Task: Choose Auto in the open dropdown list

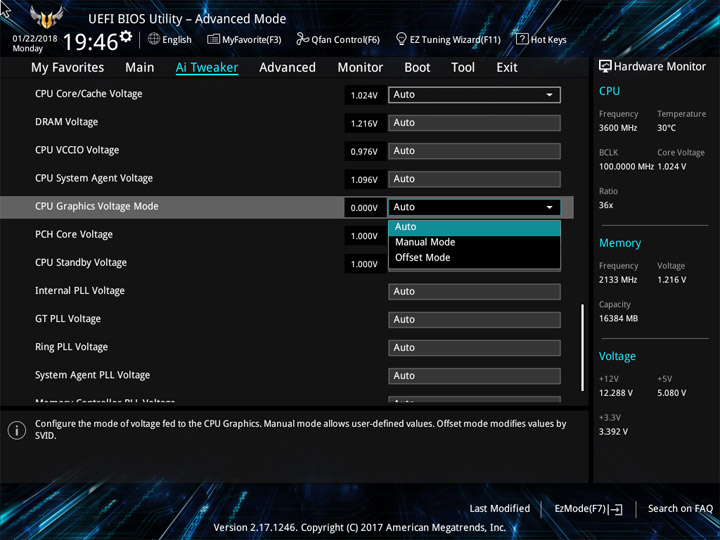Action: (474, 227)
